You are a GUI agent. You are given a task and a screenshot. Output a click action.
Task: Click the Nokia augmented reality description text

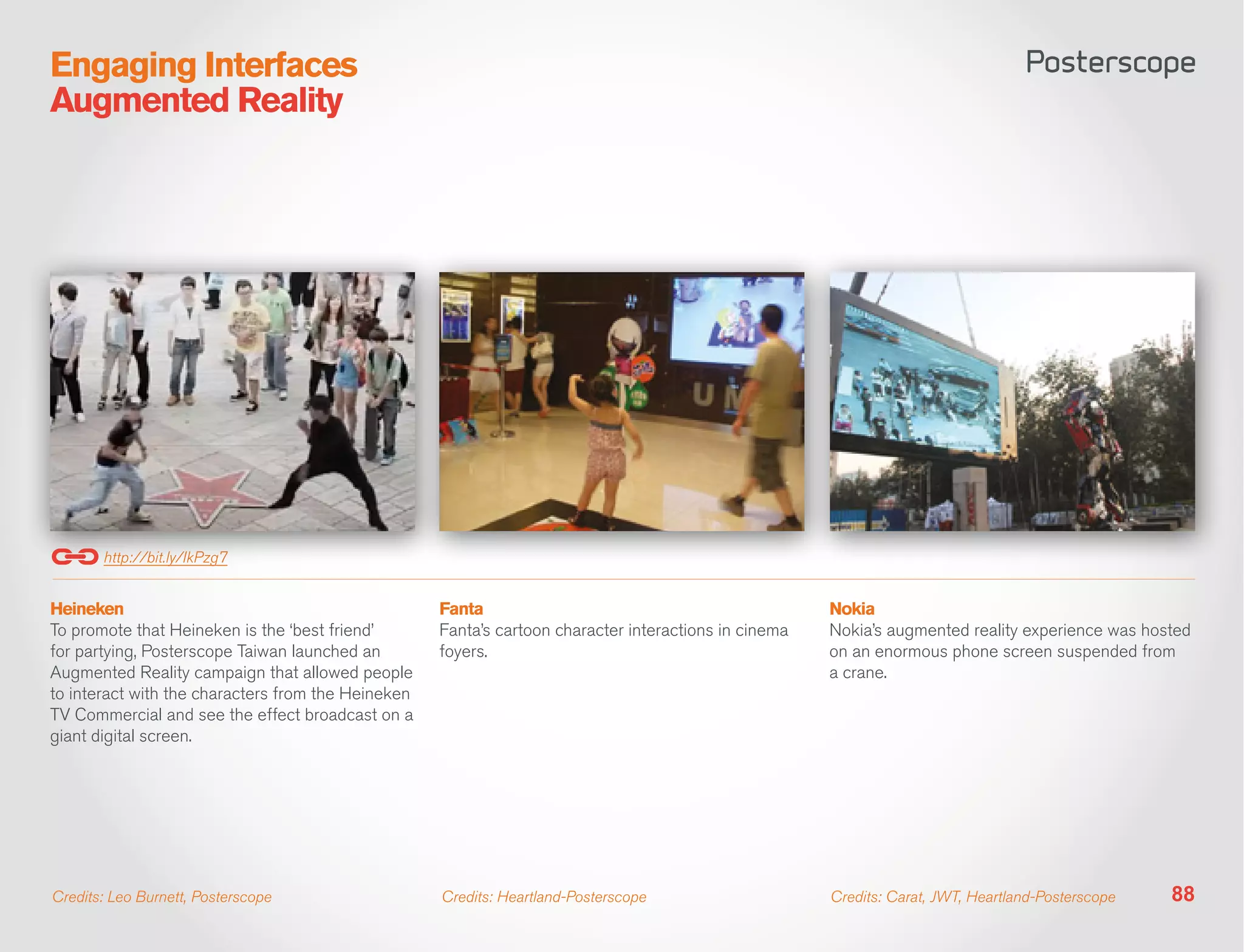point(1008,651)
